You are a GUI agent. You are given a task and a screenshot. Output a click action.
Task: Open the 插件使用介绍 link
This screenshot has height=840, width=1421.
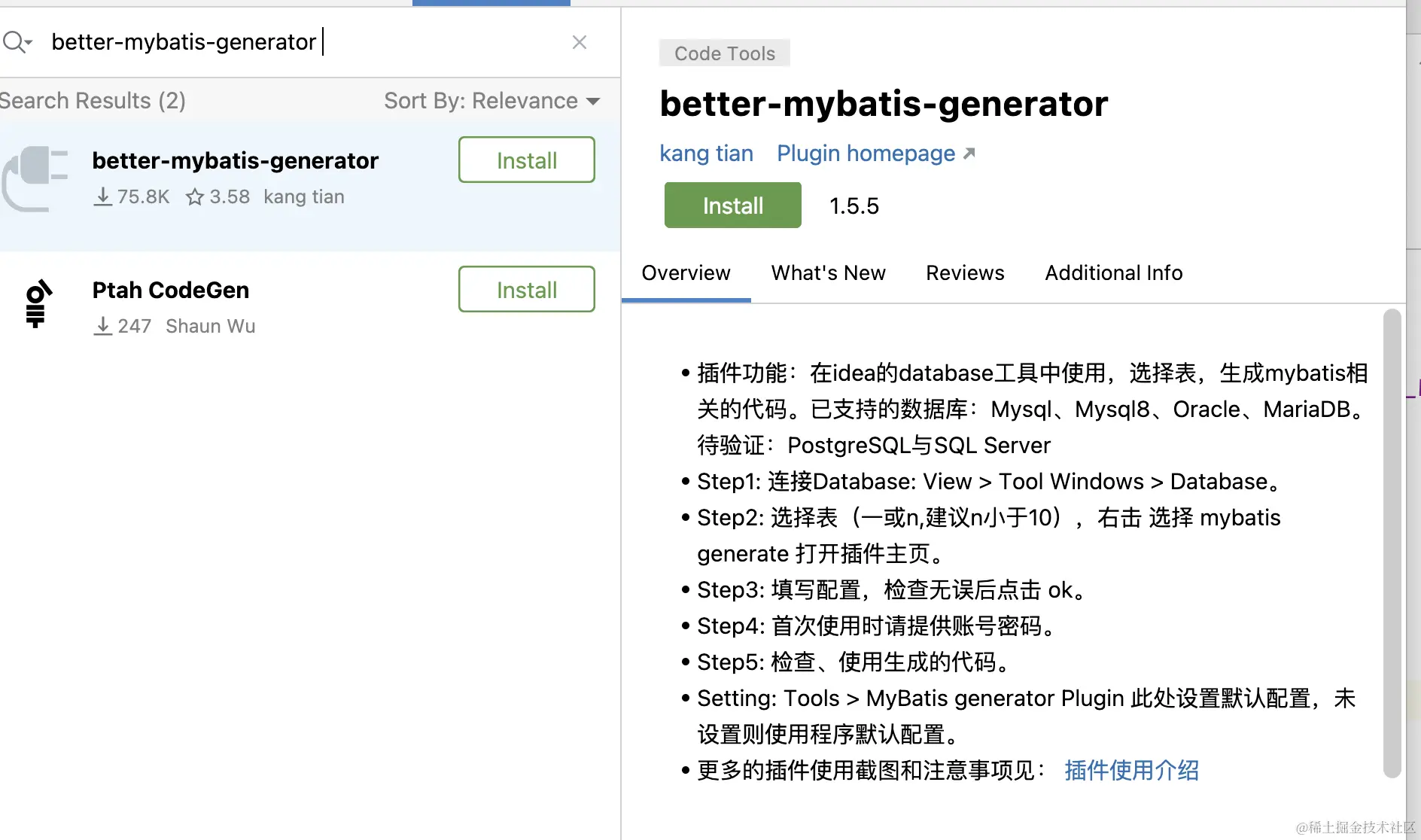point(1131,770)
